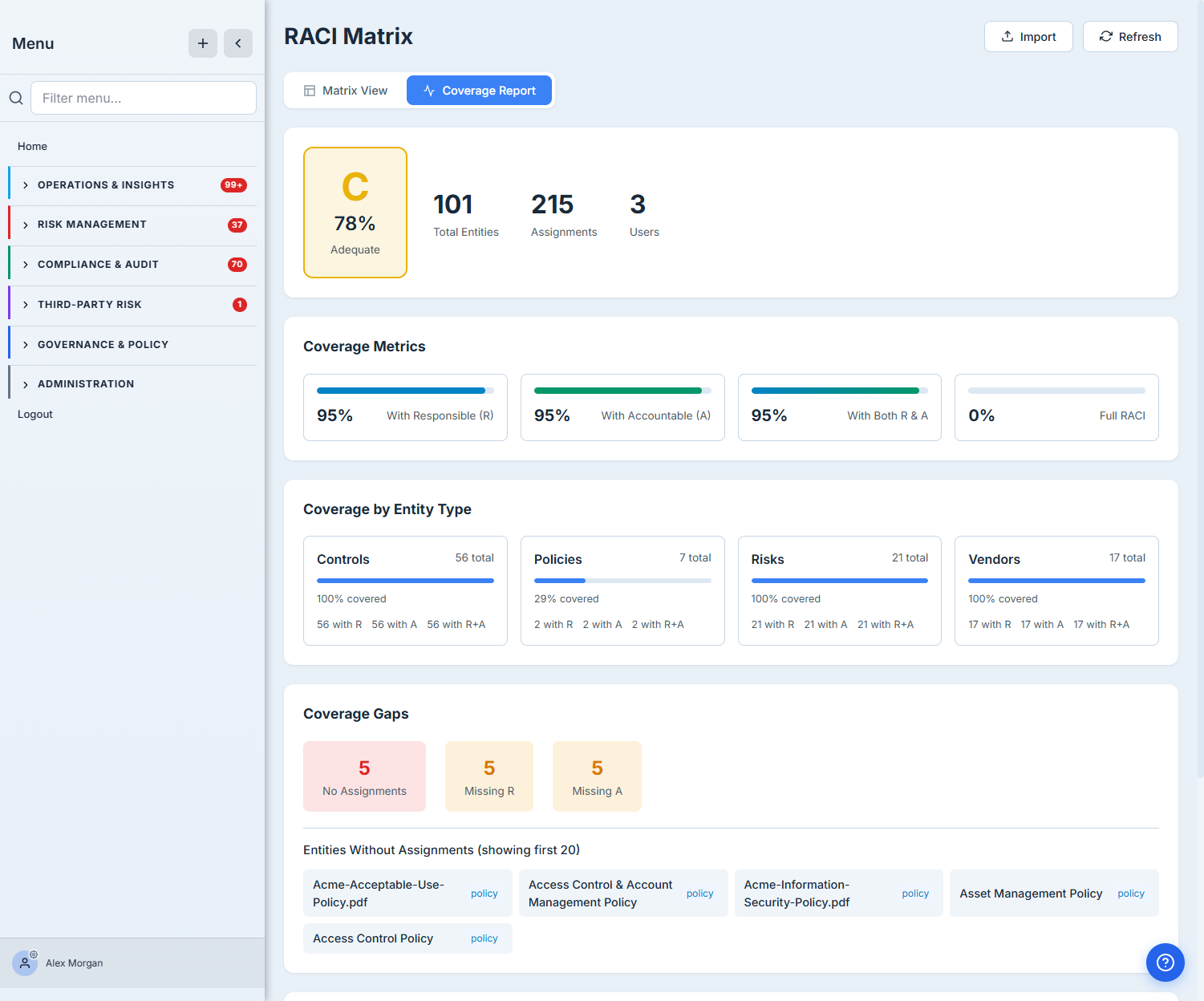Expand Compliance & Audit chevron
The image size is (1204, 1001).
[x=26, y=265]
